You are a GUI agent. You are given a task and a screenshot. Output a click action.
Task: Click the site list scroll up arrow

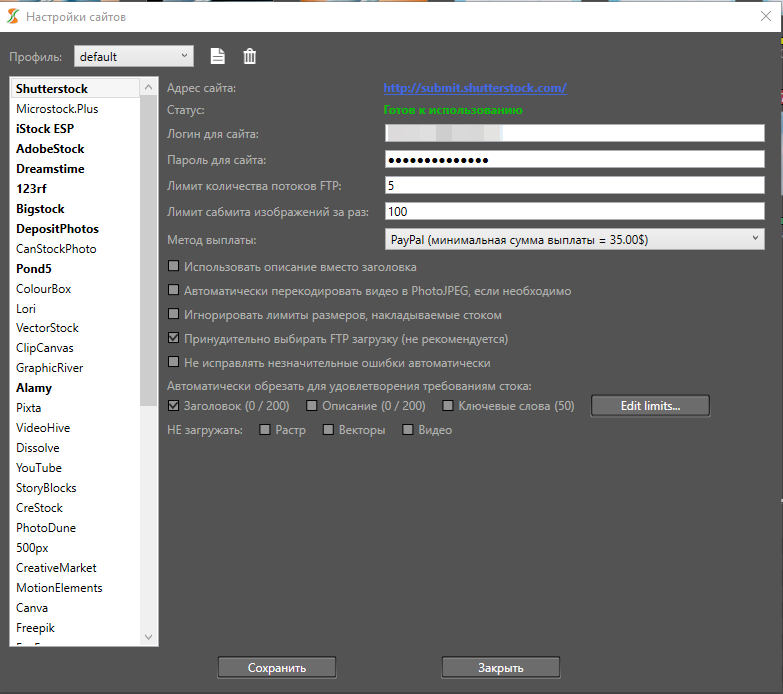[x=148, y=87]
